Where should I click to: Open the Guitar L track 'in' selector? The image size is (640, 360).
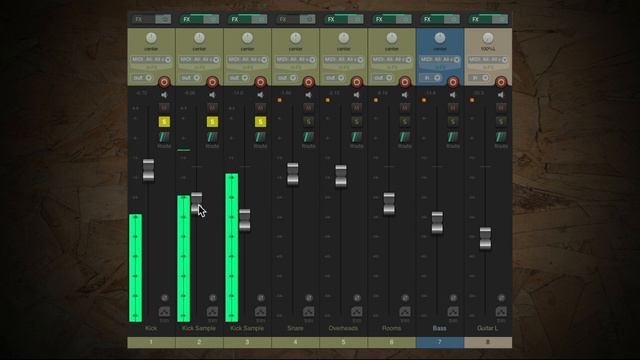click(x=480, y=78)
